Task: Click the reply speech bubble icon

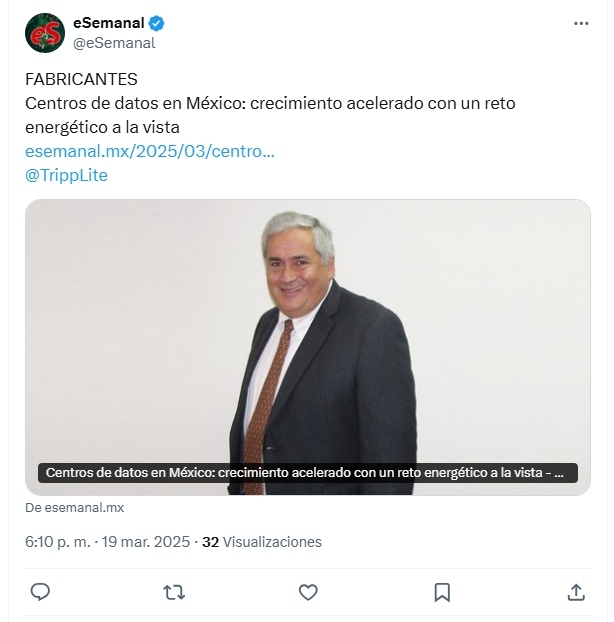Action: pyautogui.click(x=40, y=592)
